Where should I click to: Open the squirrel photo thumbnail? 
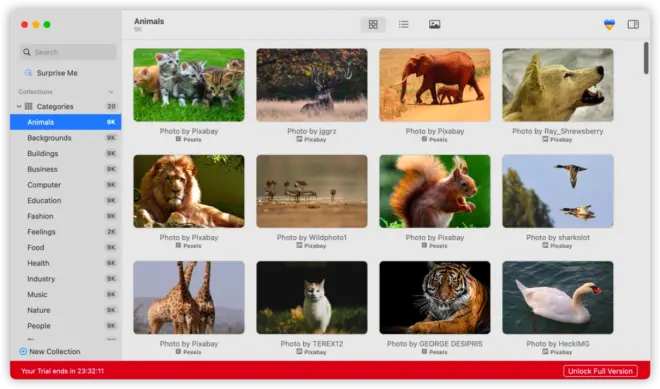[x=435, y=191]
